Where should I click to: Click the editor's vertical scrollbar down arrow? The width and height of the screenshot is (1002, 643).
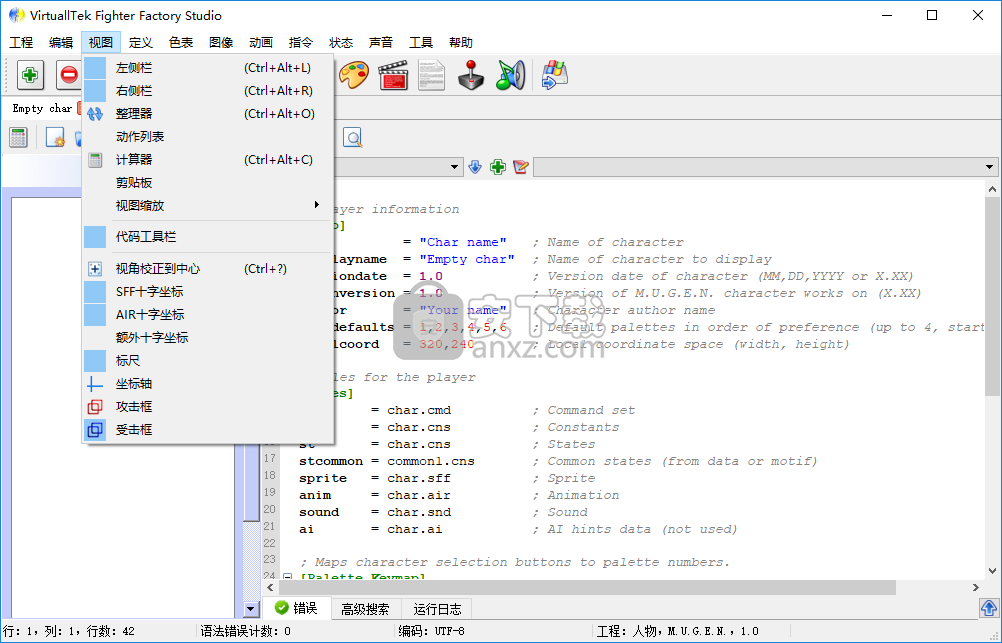click(x=992, y=571)
